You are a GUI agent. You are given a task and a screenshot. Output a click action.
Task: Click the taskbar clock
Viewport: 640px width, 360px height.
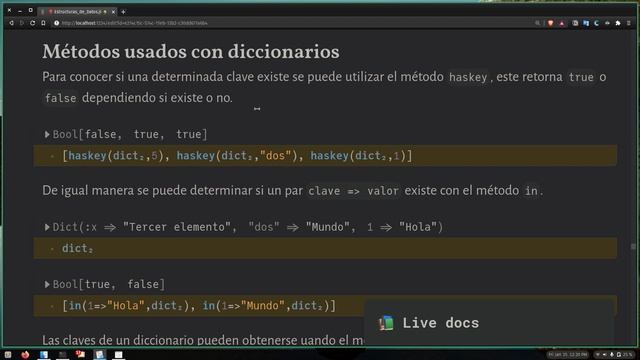point(568,355)
